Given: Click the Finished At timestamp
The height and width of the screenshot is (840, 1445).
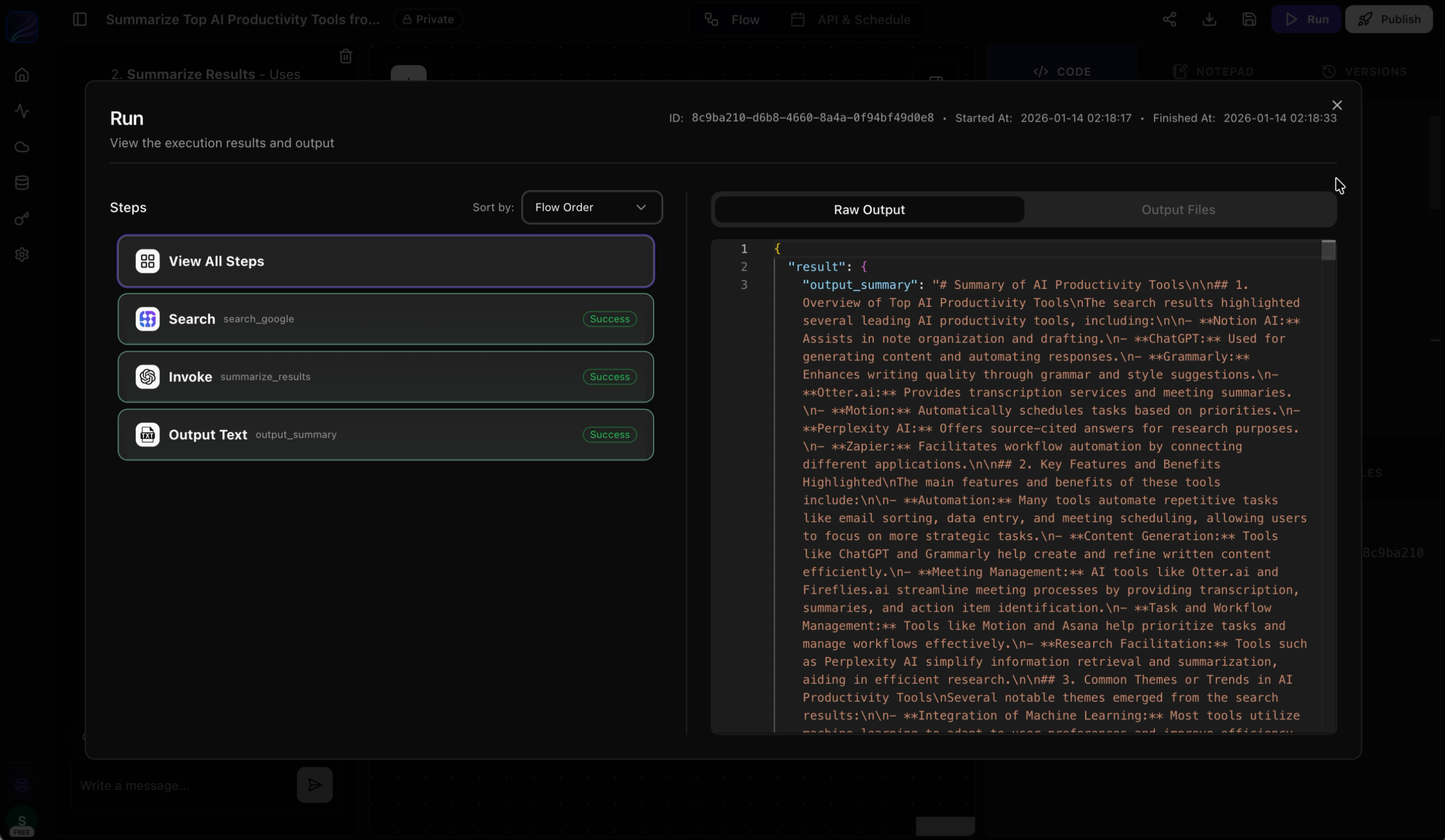Looking at the screenshot, I should click(x=1280, y=118).
